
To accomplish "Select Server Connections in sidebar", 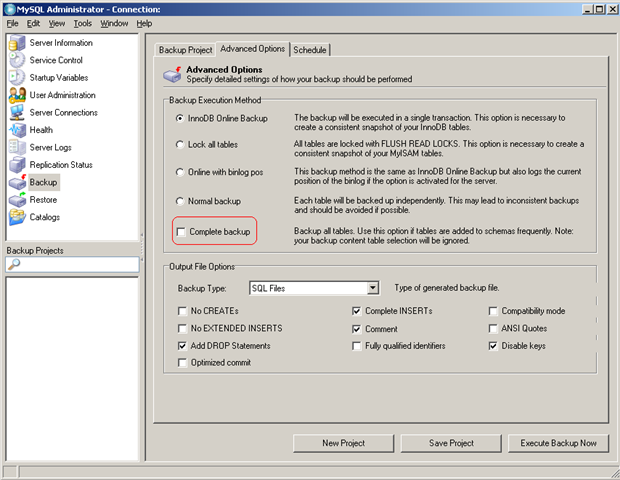I will 64,112.
